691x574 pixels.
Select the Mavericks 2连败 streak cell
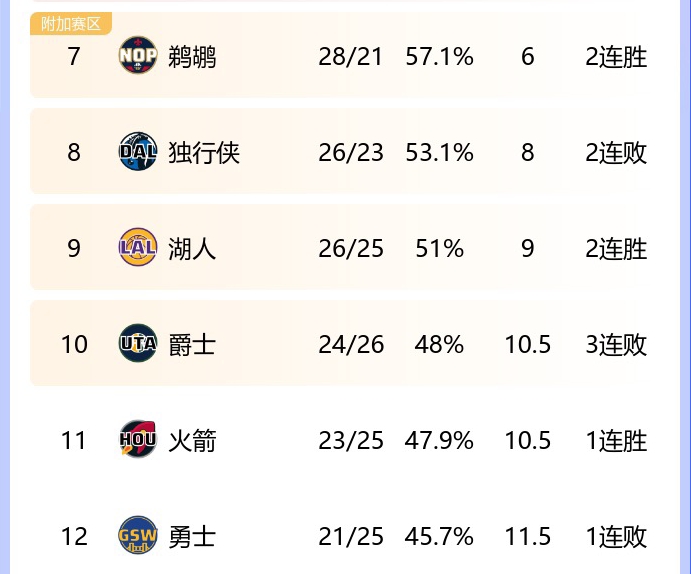pos(616,153)
